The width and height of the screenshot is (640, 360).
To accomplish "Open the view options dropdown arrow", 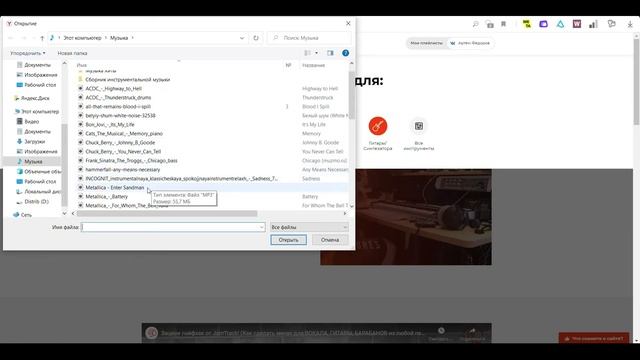I will tap(316, 53).
